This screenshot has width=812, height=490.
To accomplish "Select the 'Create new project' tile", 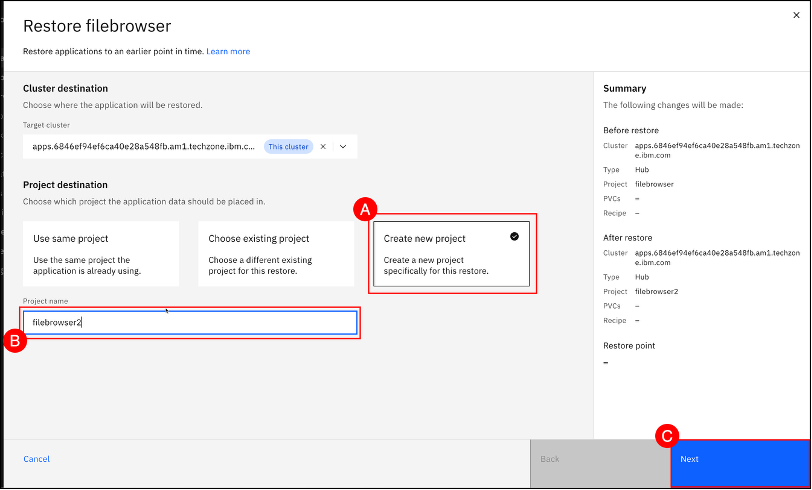I will 450,254.
